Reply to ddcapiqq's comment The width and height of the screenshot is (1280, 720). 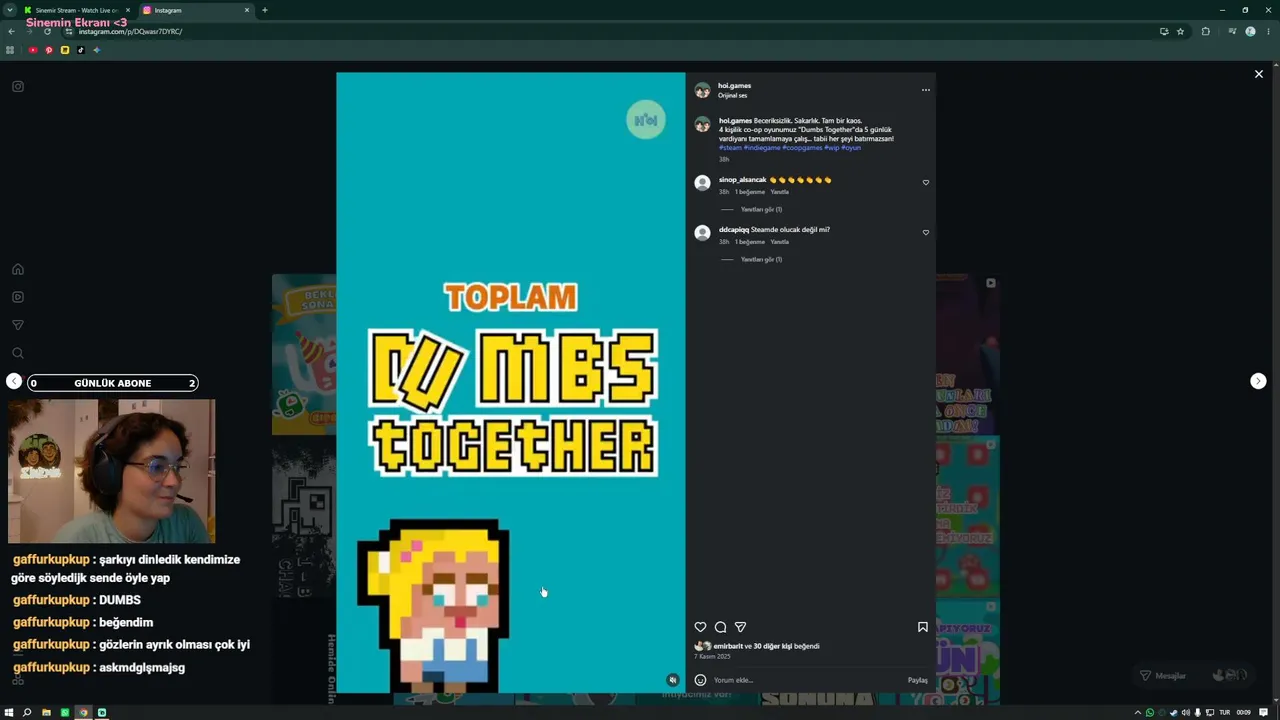click(779, 242)
